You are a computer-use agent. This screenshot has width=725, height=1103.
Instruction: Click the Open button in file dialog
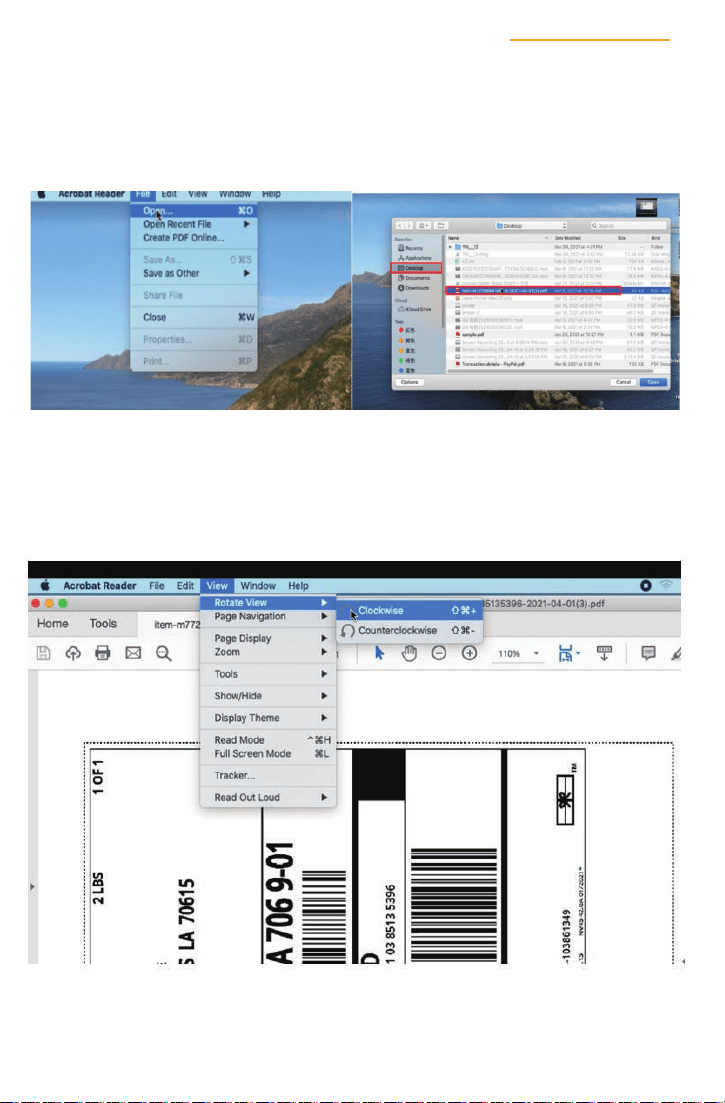[x=653, y=382]
